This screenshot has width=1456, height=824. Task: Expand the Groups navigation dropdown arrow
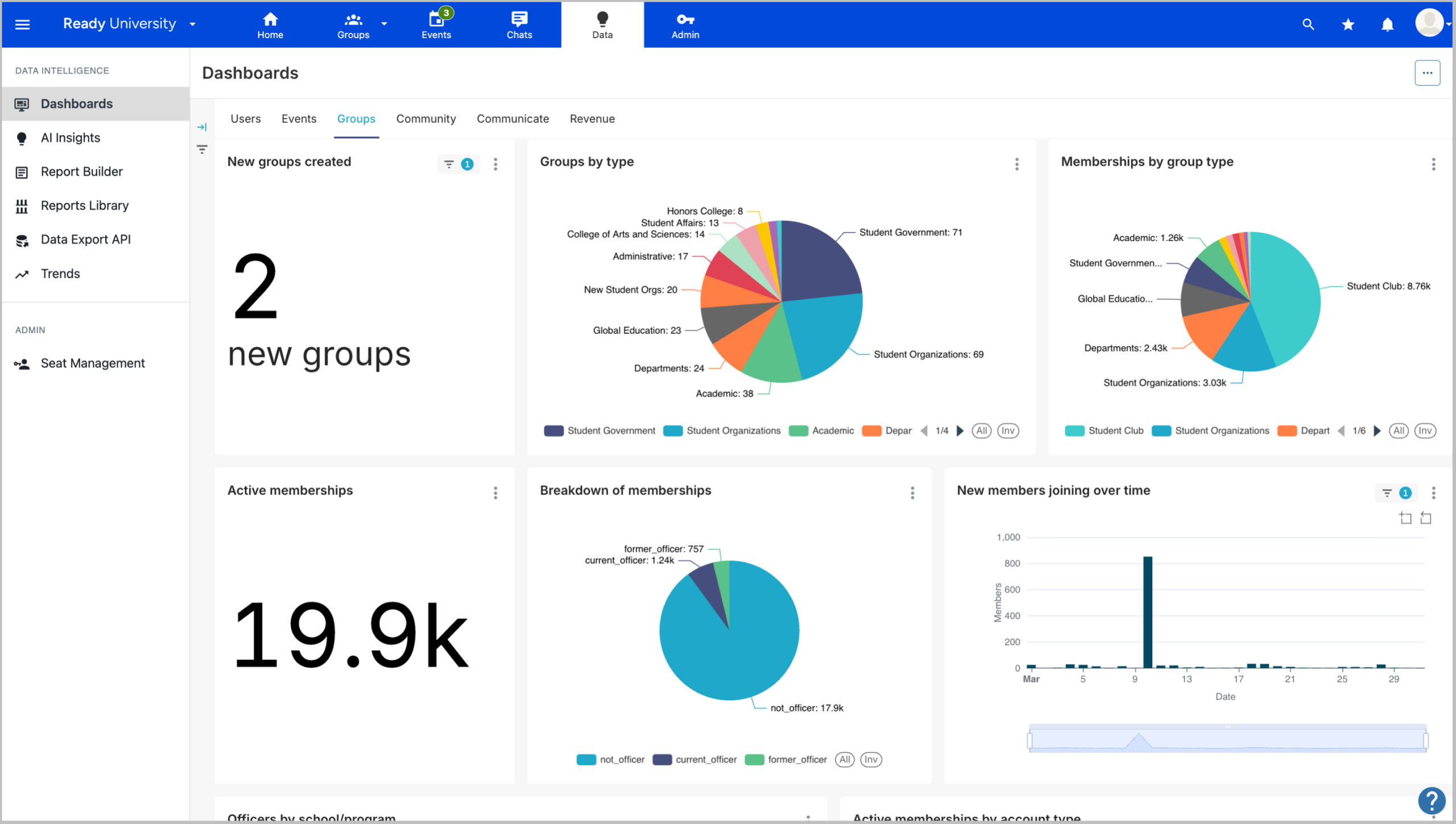pyautogui.click(x=384, y=24)
